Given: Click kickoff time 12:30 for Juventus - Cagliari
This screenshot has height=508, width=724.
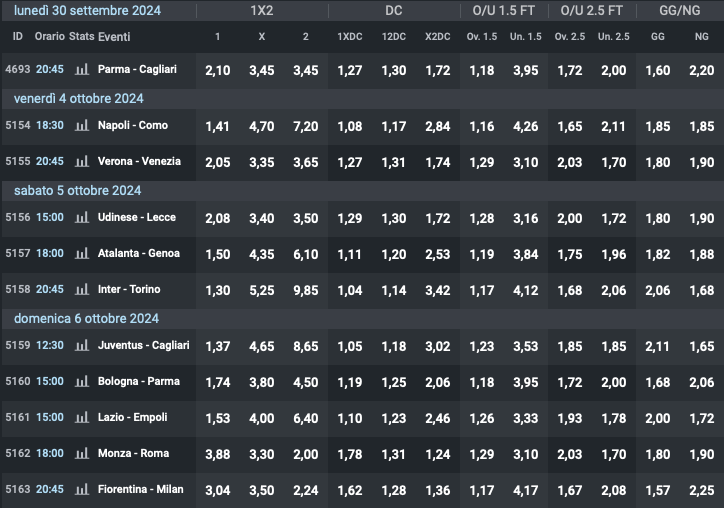Looking at the screenshot, I should (x=50, y=345).
